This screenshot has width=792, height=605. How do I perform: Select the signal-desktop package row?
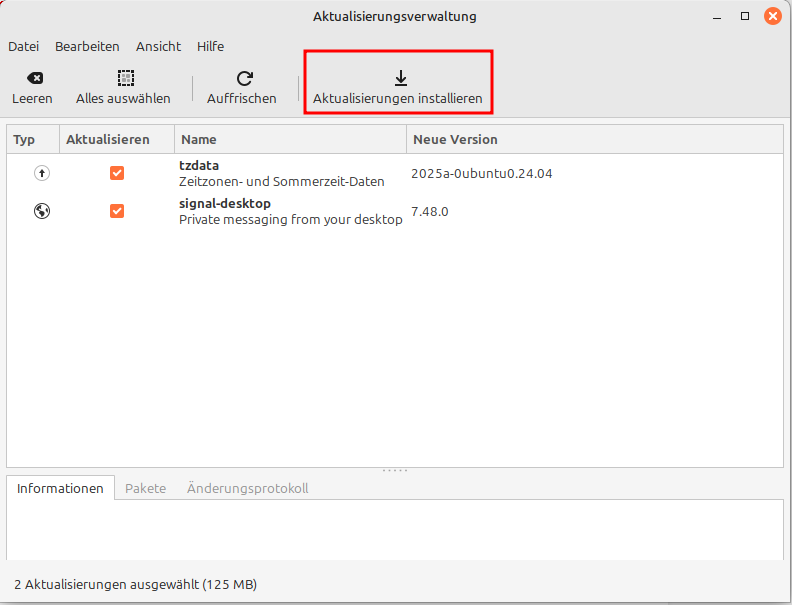tap(290, 211)
